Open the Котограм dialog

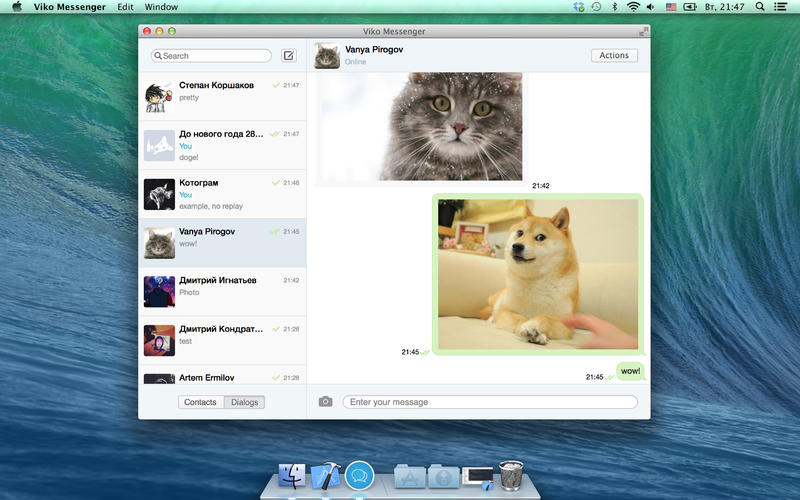pos(222,194)
